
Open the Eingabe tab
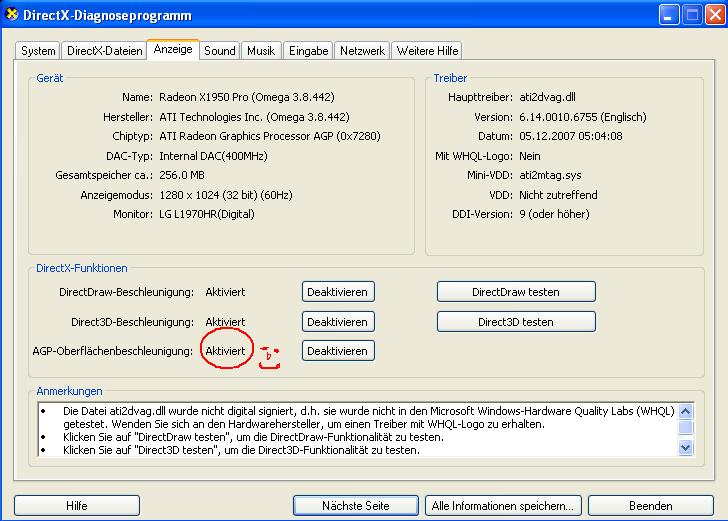coord(308,51)
